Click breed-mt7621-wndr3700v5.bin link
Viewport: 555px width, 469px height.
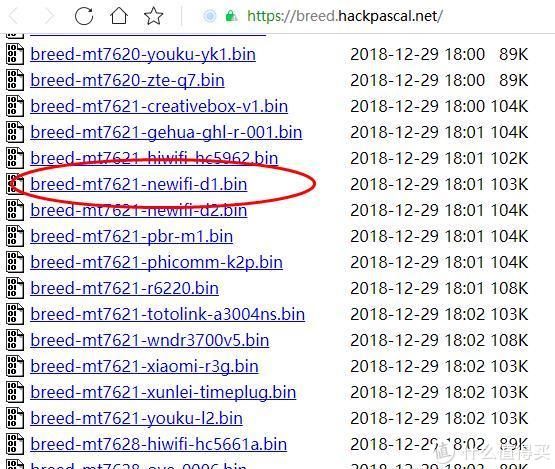click(x=149, y=341)
